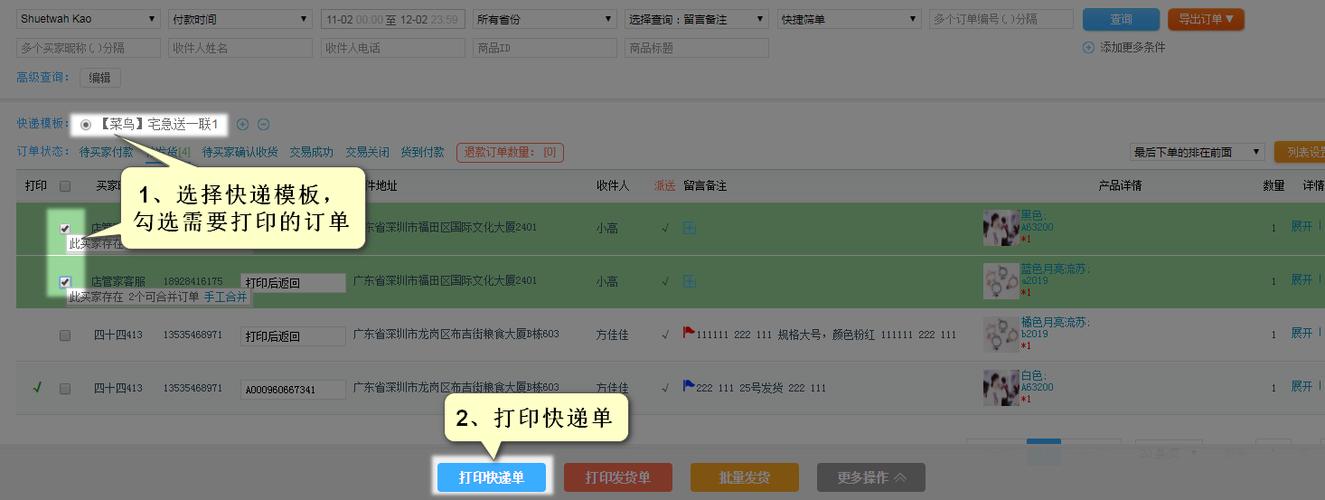Open the 蓝色月亮流苏 a2019 product link

[1054, 275]
